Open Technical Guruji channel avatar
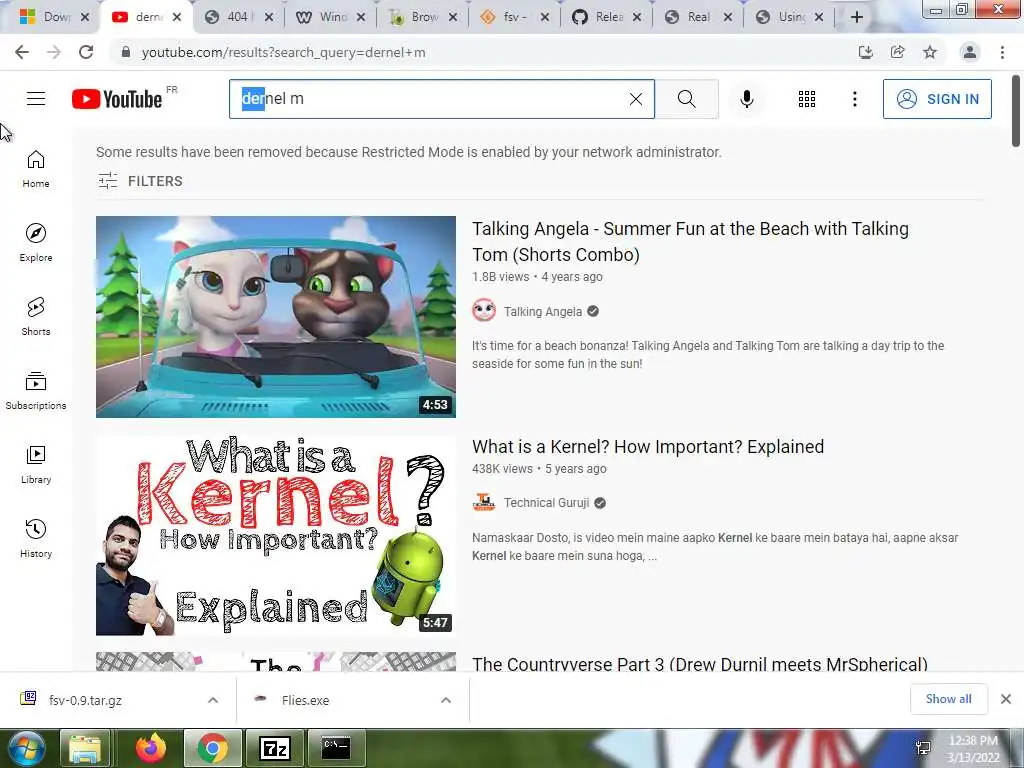 484,502
